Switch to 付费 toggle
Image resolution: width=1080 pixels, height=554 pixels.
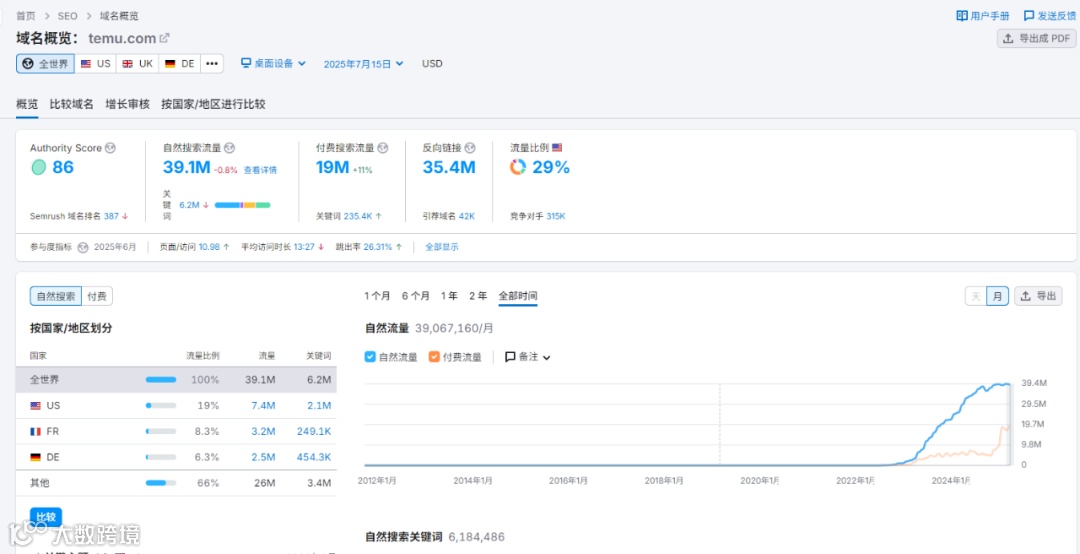pyautogui.click(x=97, y=296)
